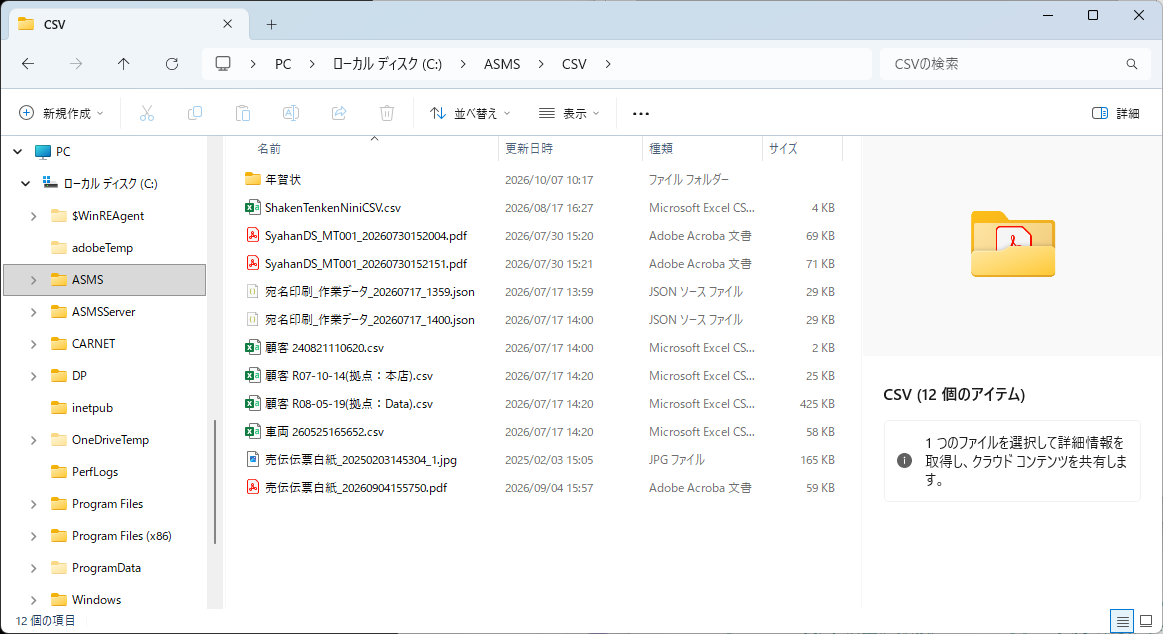Click the CSV breadcrumb
This screenshot has height=634, width=1163.
(574, 64)
